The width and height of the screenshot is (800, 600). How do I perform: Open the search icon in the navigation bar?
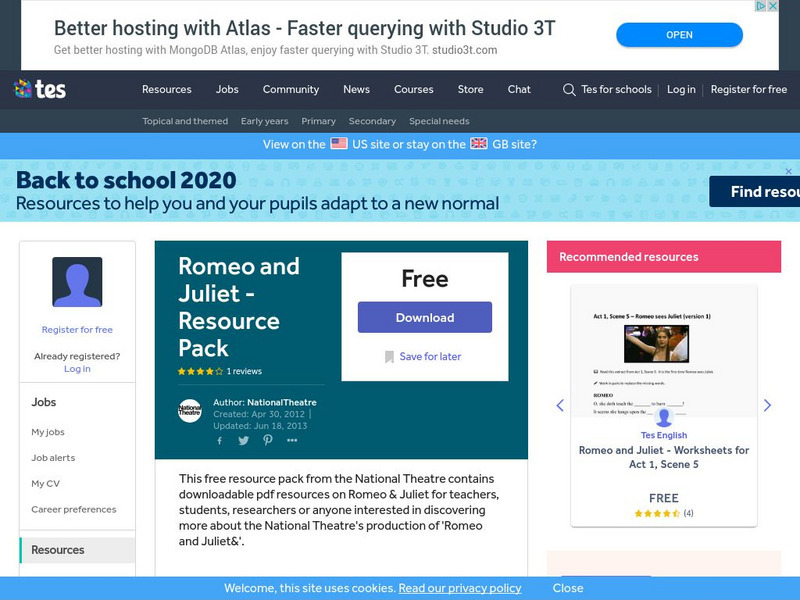point(566,89)
